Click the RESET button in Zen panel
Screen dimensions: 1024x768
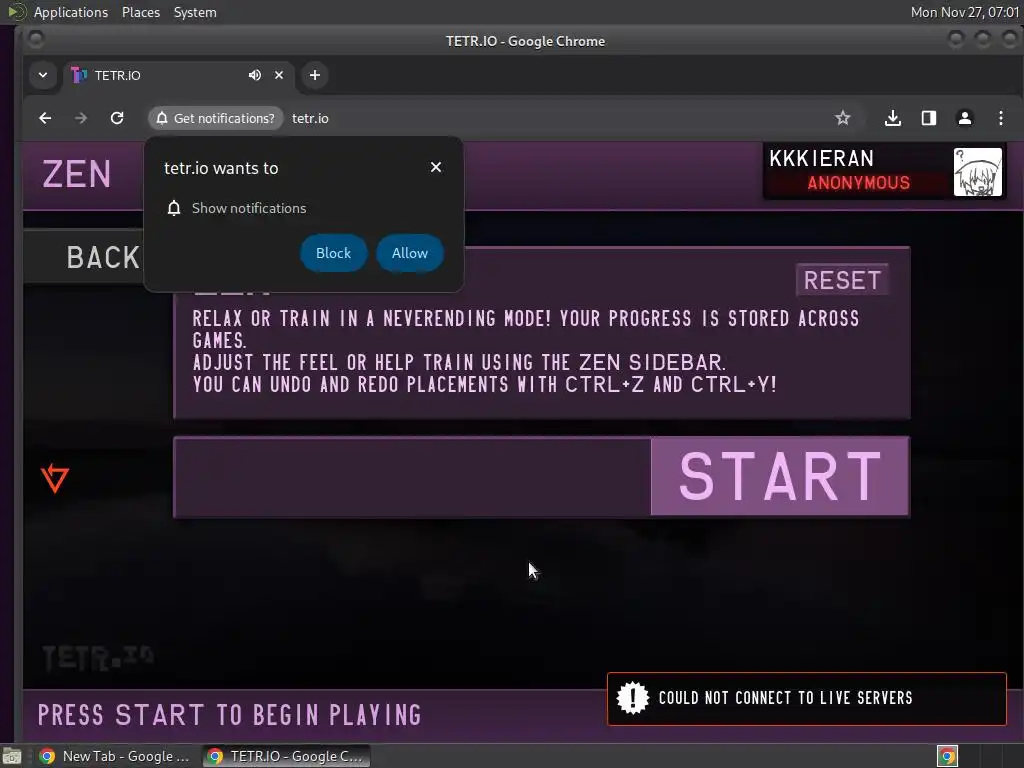(842, 280)
